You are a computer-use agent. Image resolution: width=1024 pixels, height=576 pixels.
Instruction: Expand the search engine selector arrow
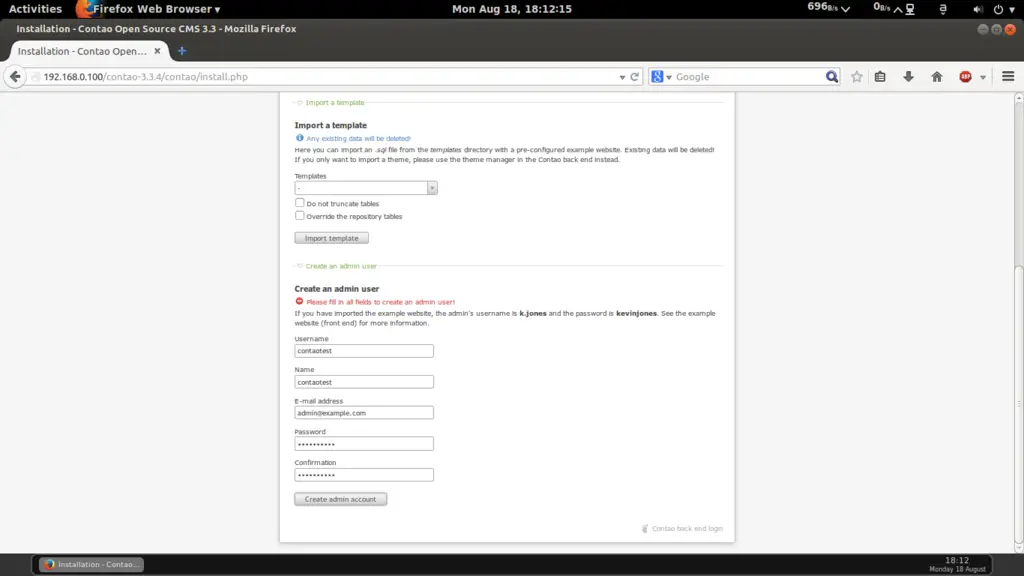pyautogui.click(x=669, y=77)
